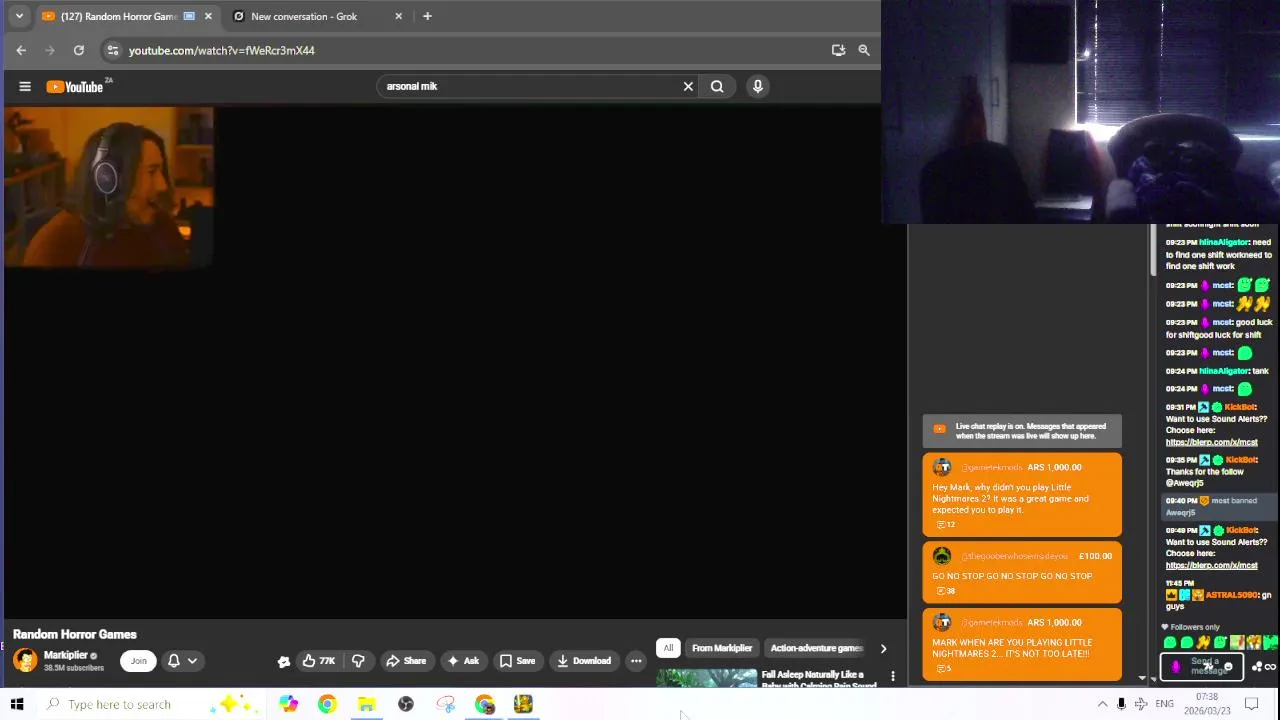
Task: Open the clock showing 07:38
Action: click(1207, 704)
